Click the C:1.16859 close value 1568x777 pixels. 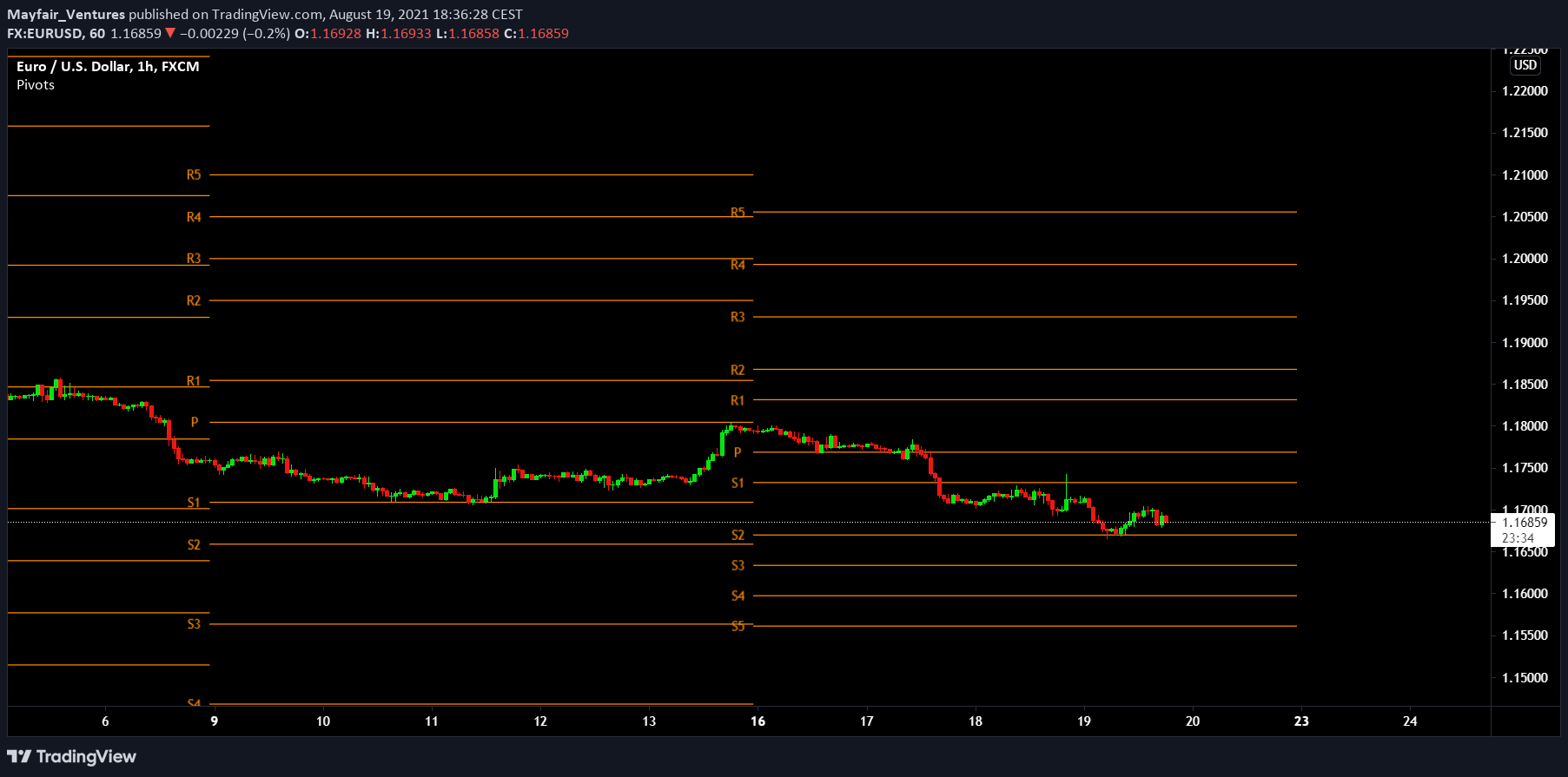[x=537, y=34]
